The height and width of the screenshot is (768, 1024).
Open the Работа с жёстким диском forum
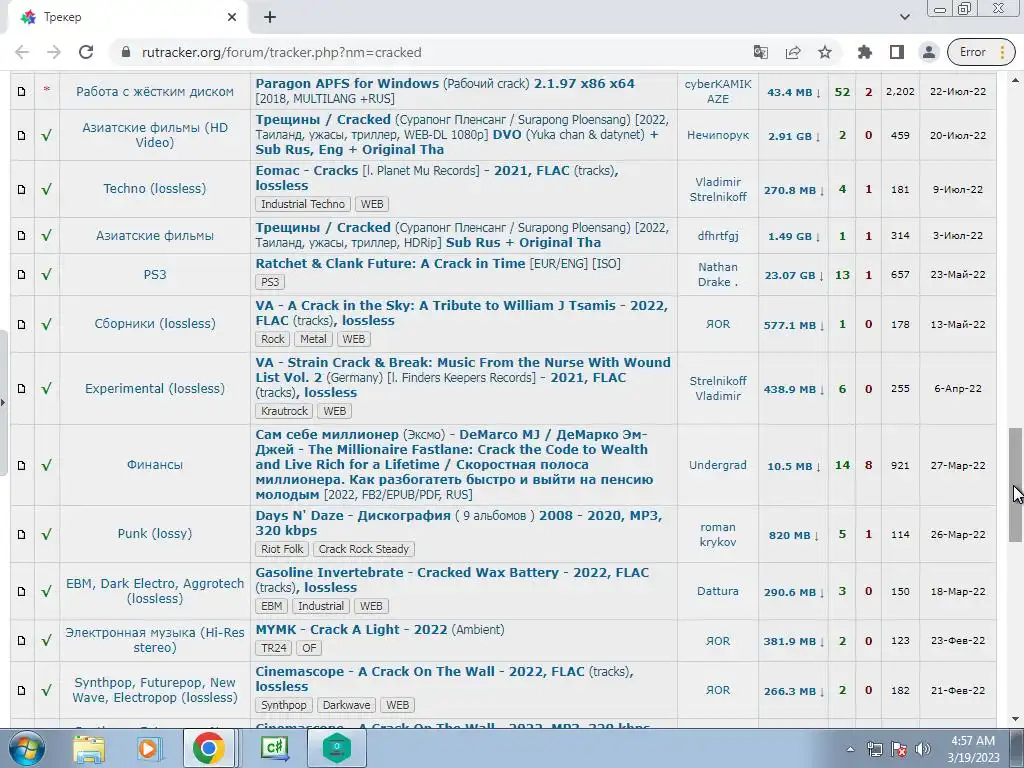[x=155, y=91]
